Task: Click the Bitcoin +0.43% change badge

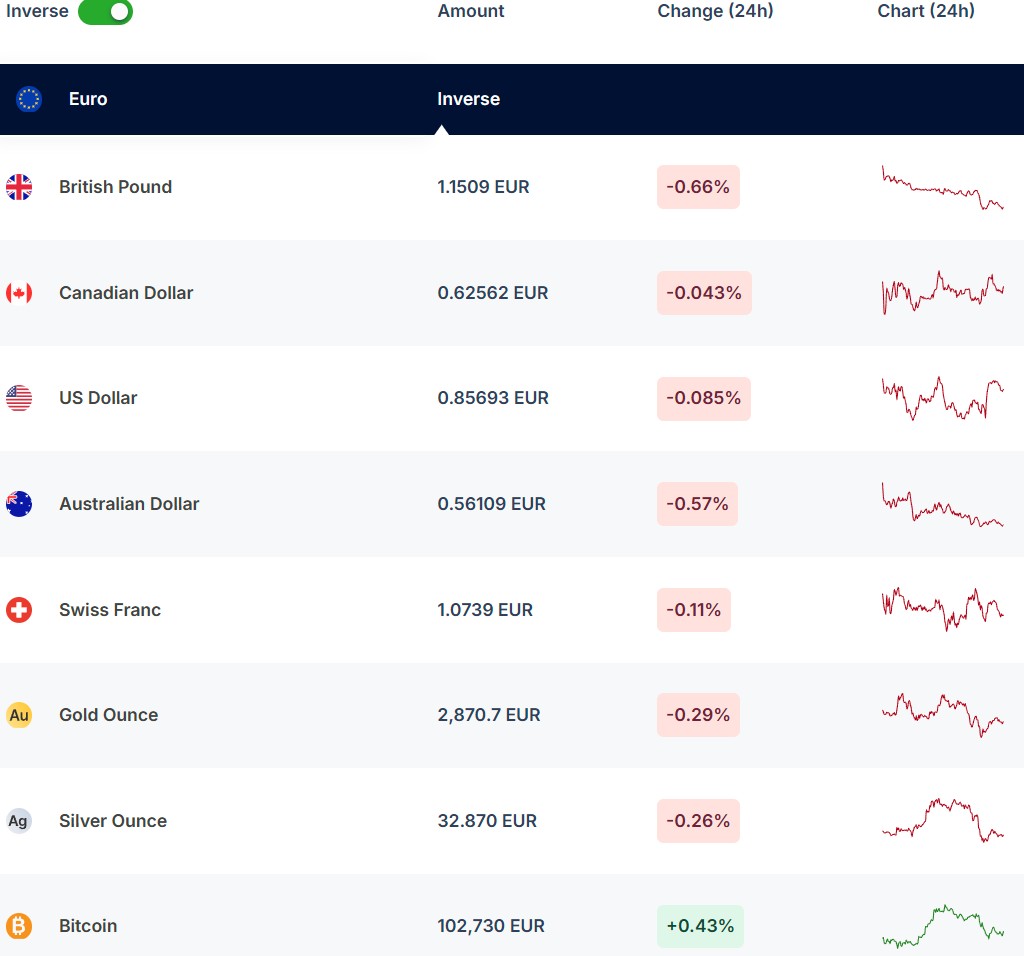Action: pyautogui.click(x=700, y=926)
